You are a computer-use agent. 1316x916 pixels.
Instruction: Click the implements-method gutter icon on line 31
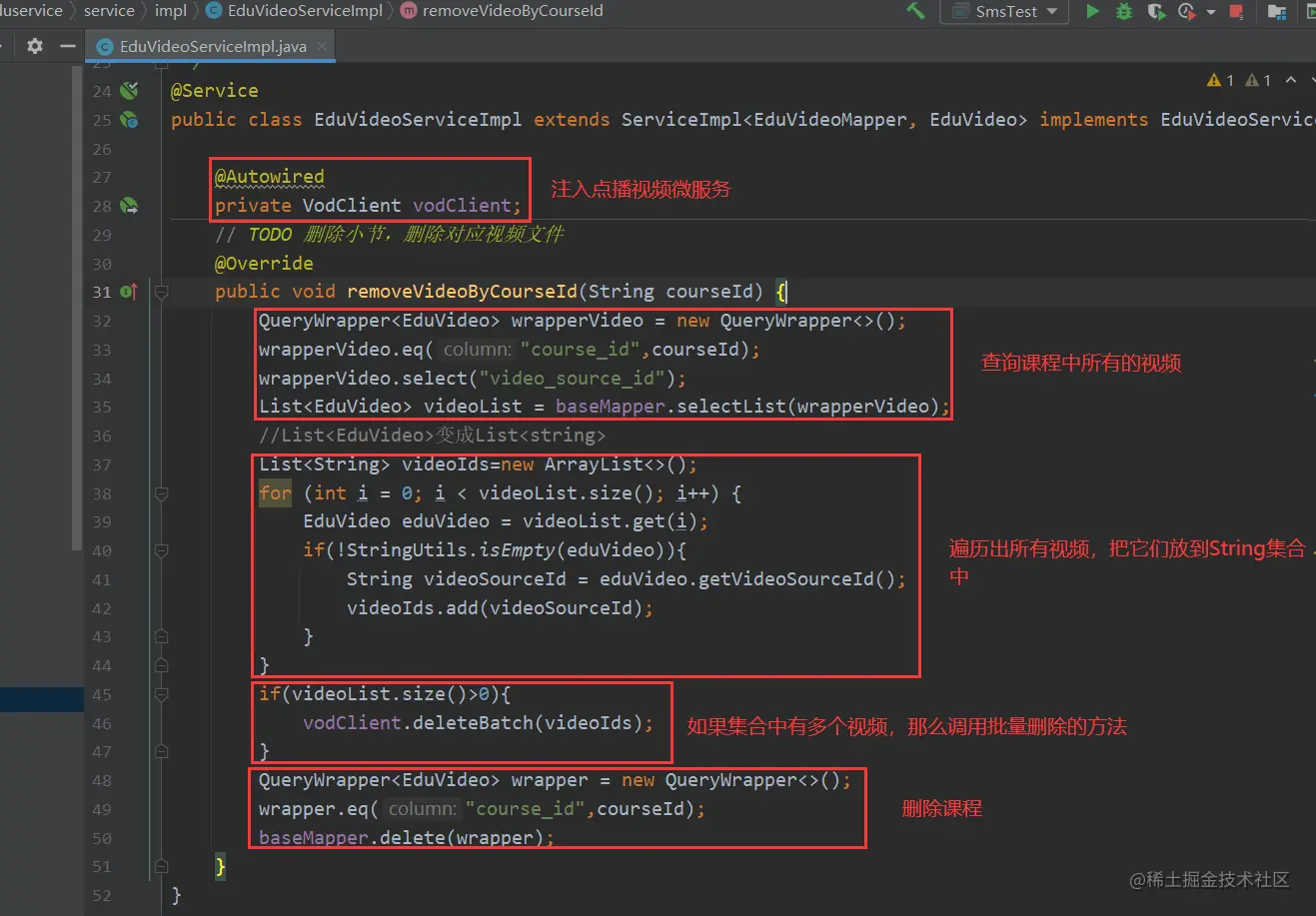(x=129, y=292)
